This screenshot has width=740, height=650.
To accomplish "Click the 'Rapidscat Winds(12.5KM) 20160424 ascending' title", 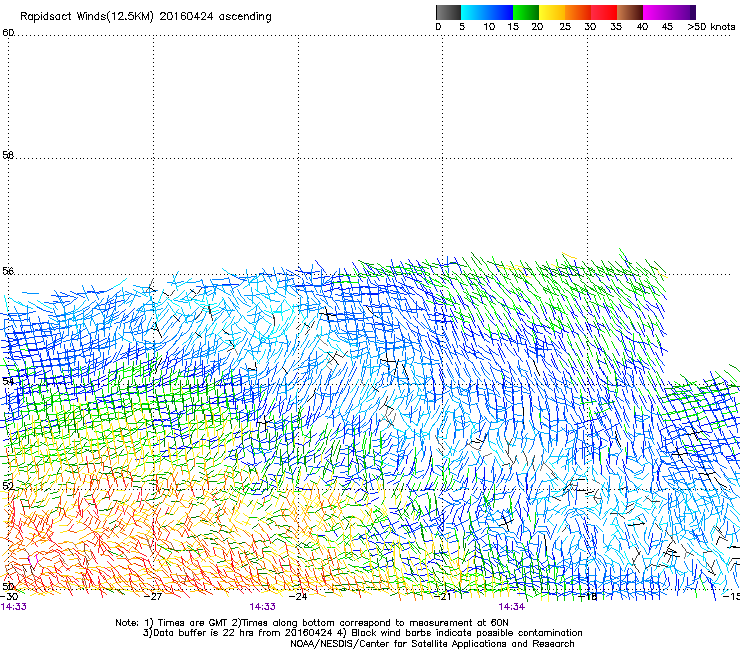I will [x=146, y=17].
